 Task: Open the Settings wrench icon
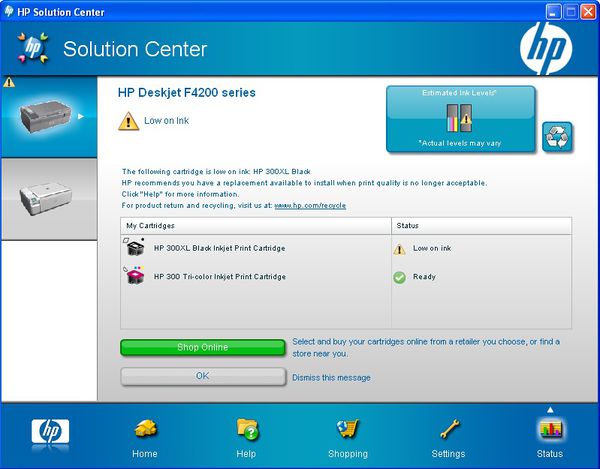[450, 428]
